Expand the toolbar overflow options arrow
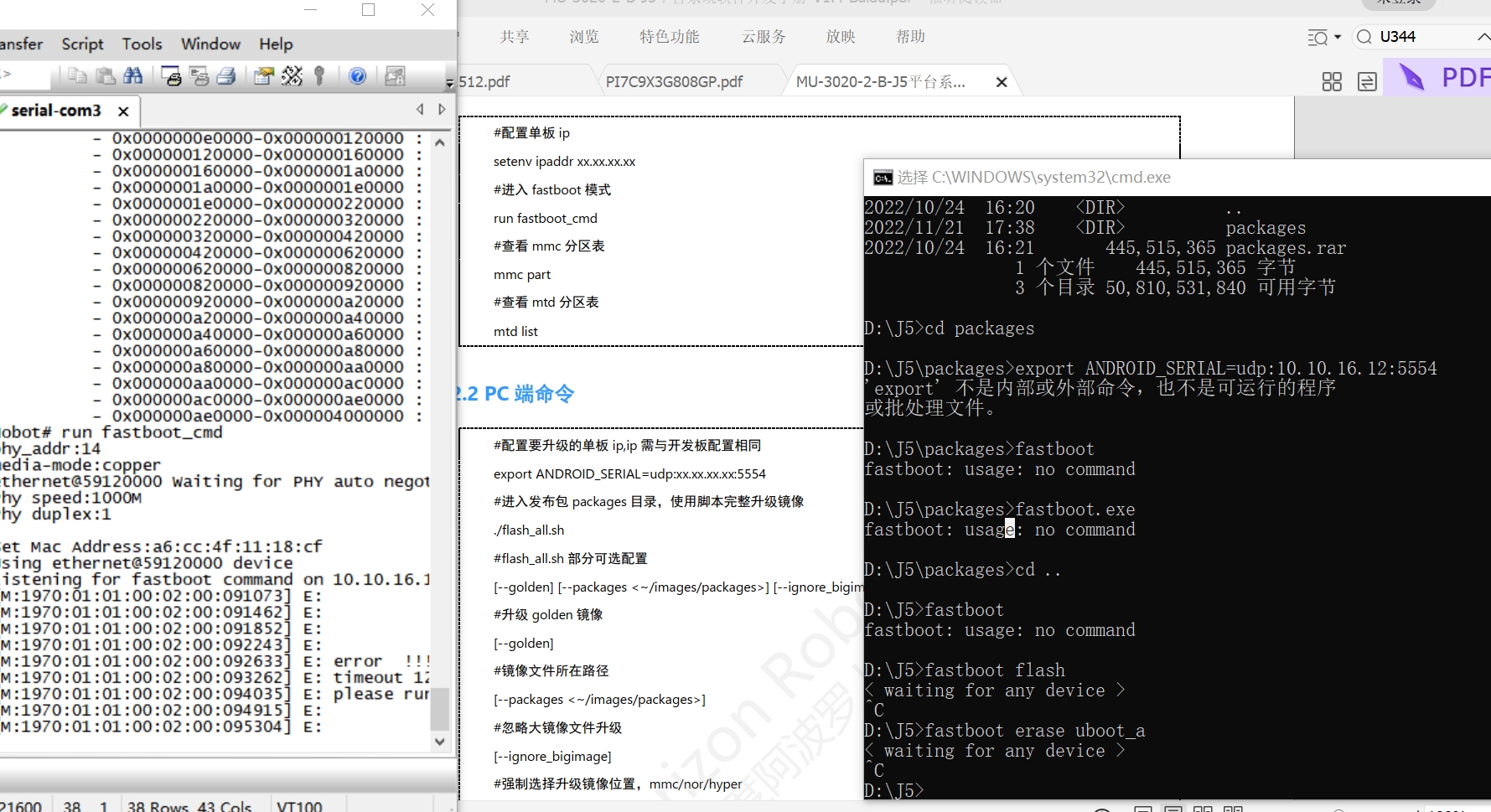Image resolution: width=1491 pixels, height=812 pixels. click(x=449, y=83)
